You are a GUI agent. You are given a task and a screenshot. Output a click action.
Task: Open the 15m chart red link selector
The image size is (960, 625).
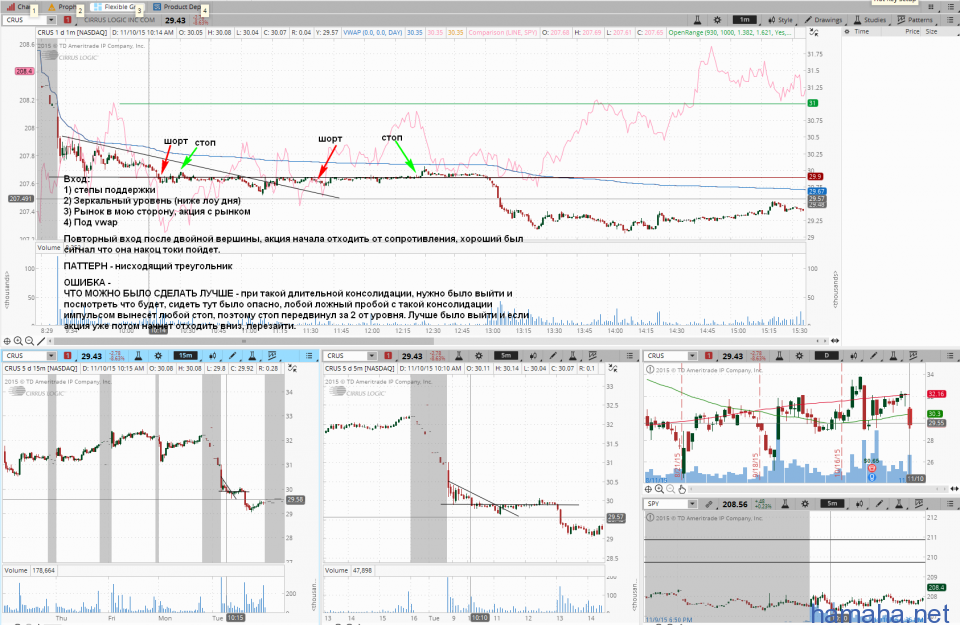[68, 356]
